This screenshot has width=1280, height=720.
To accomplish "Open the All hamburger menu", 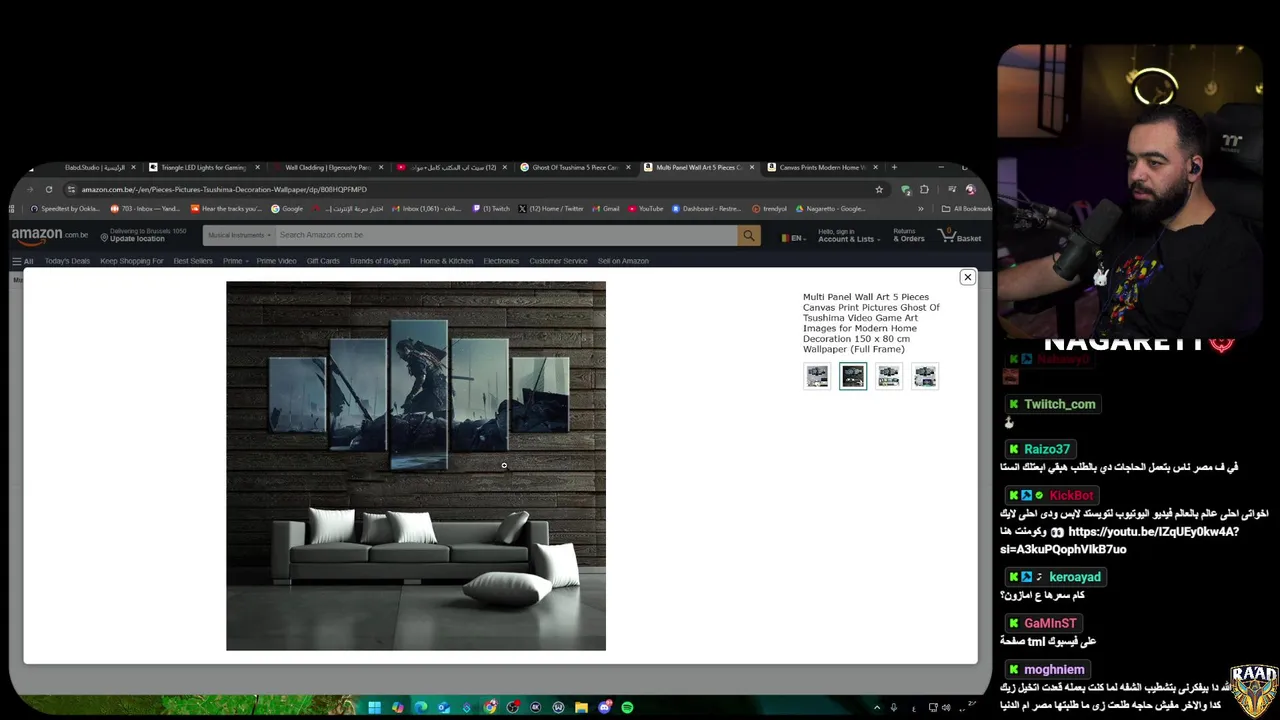I will [23, 261].
